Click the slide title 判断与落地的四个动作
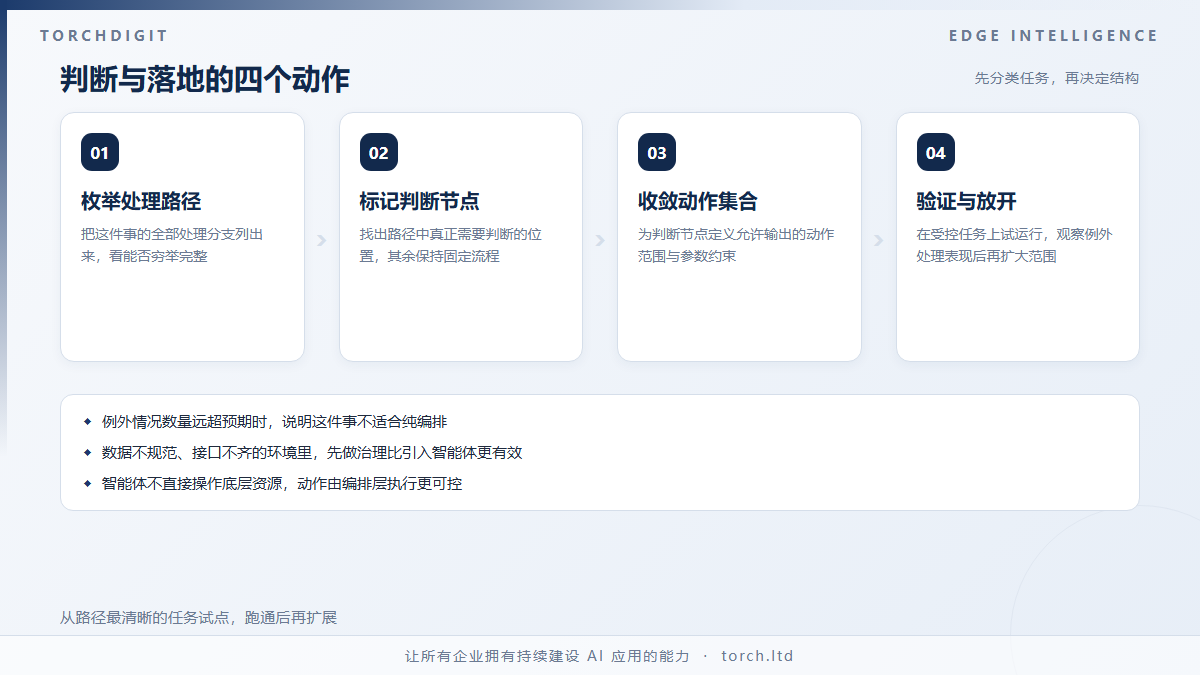This screenshot has width=1200, height=675. [205, 79]
